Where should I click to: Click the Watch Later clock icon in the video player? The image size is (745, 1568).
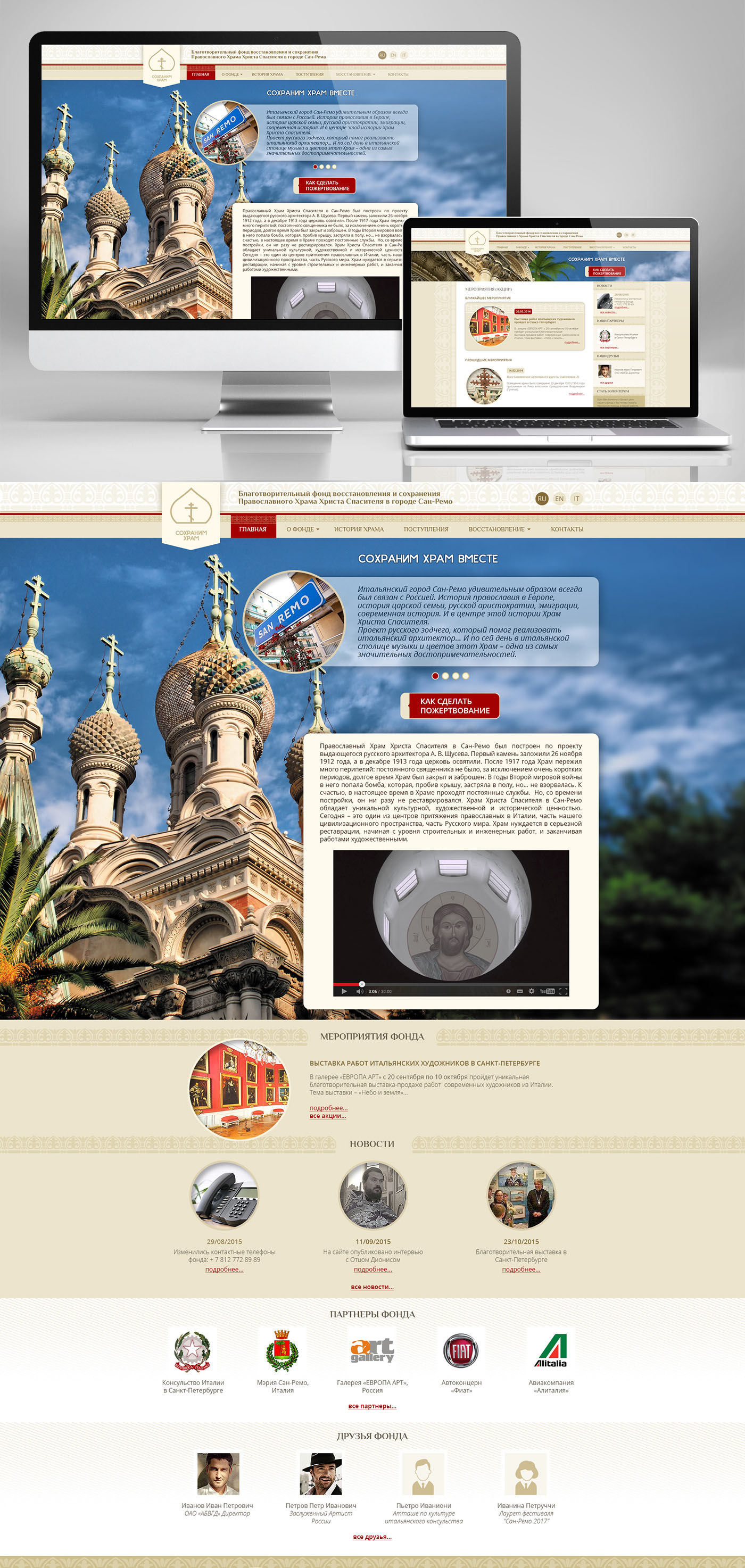tap(508, 991)
